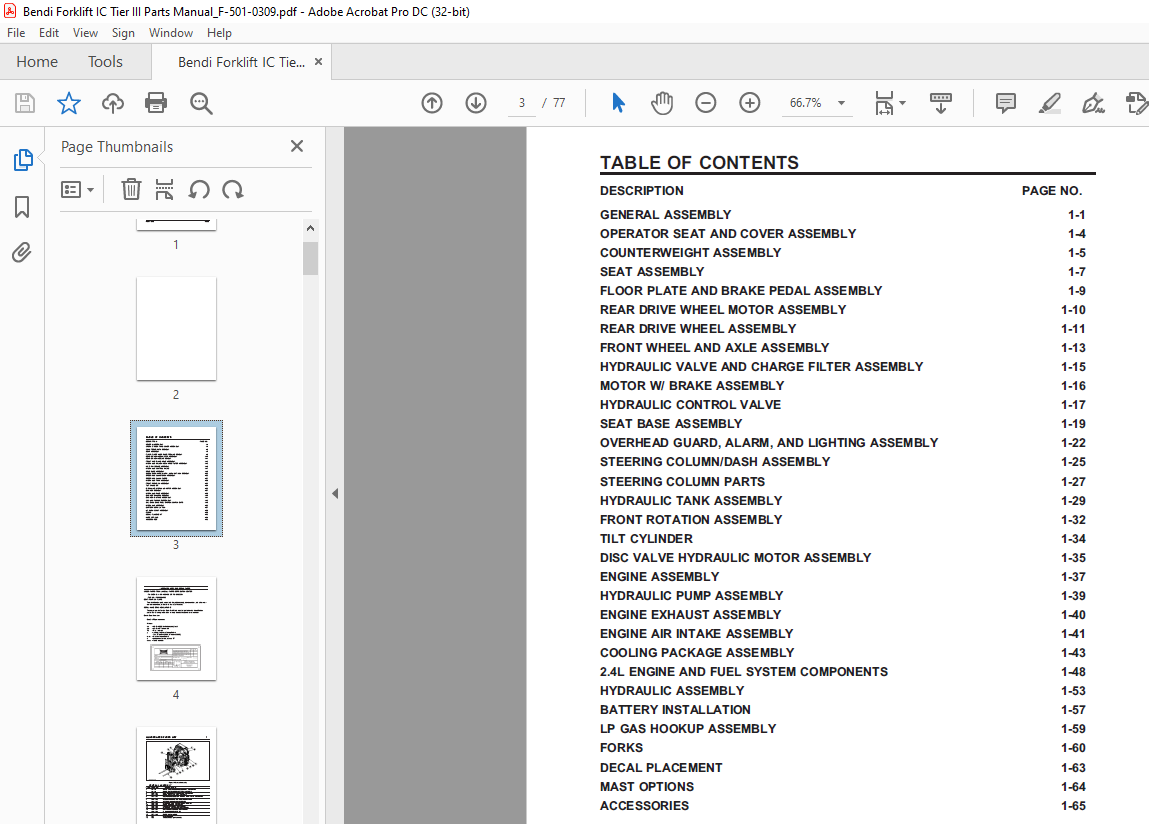Viewport: 1149px width, 824px height.
Task: Click the stamp tool icon
Action: point(1137,103)
